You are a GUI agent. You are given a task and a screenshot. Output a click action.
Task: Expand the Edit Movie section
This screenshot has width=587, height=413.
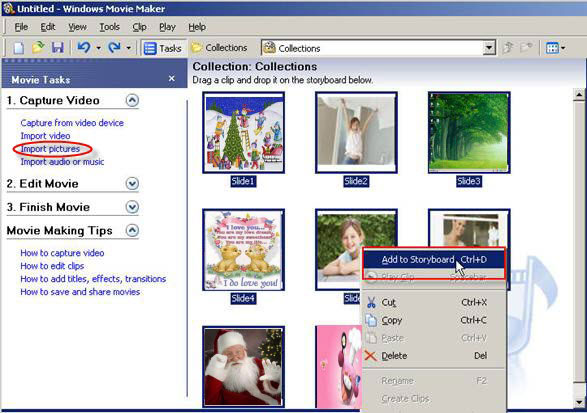132,183
